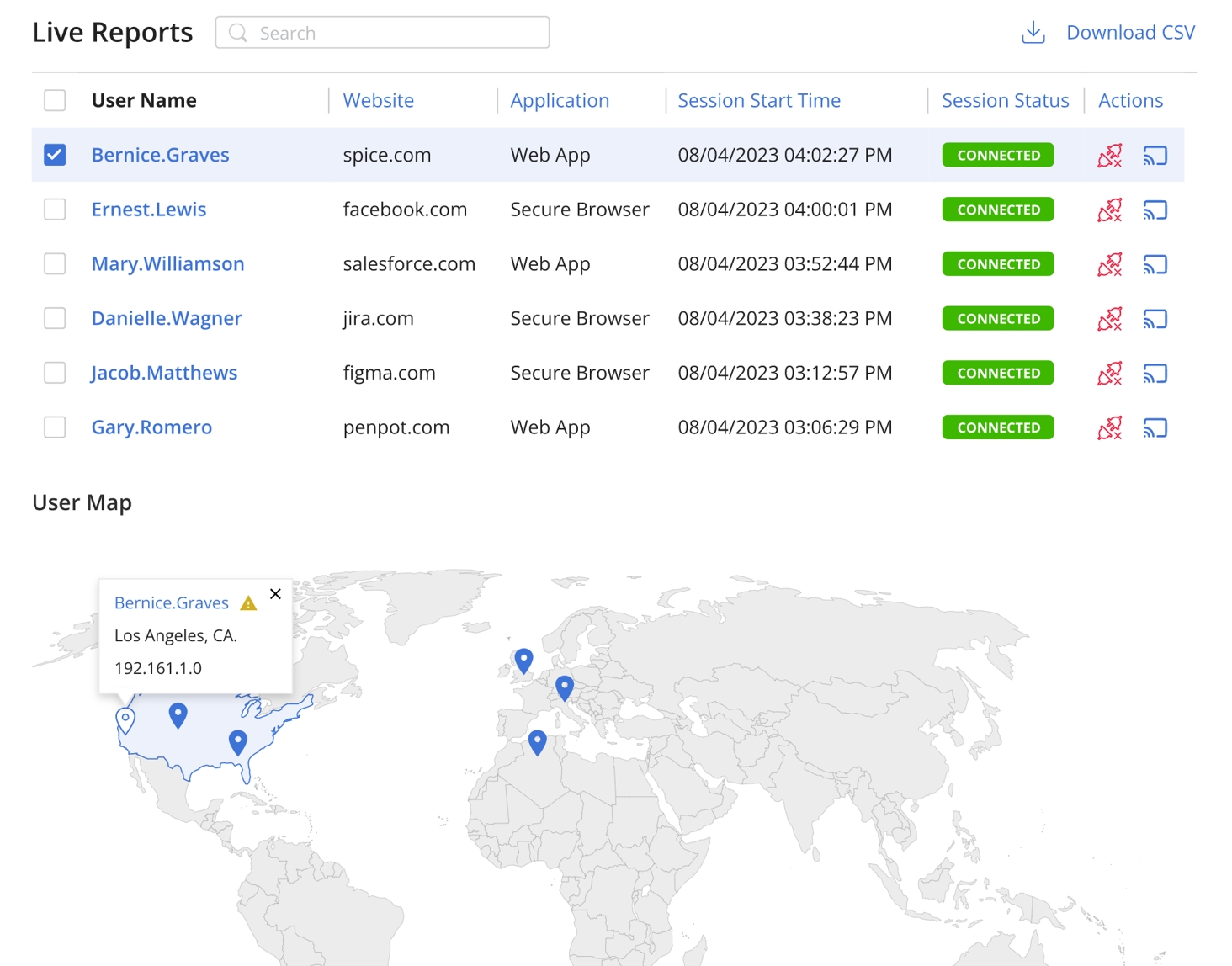This screenshot has width=1232, height=966.
Task: Click disconnect icon in Jacob.Matthews row
Action: click(x=1109, y=374)
